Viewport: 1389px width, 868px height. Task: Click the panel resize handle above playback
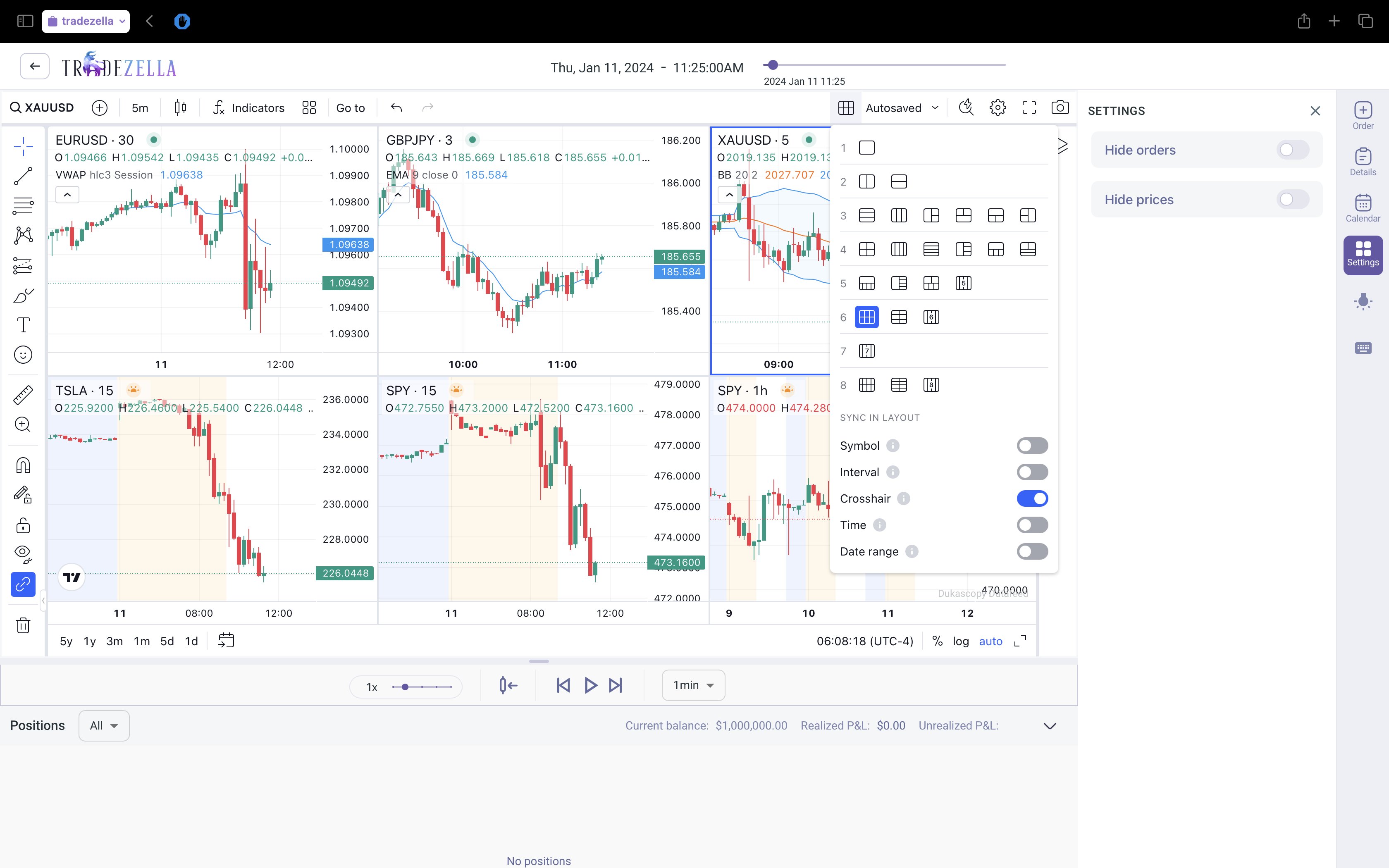538,661
